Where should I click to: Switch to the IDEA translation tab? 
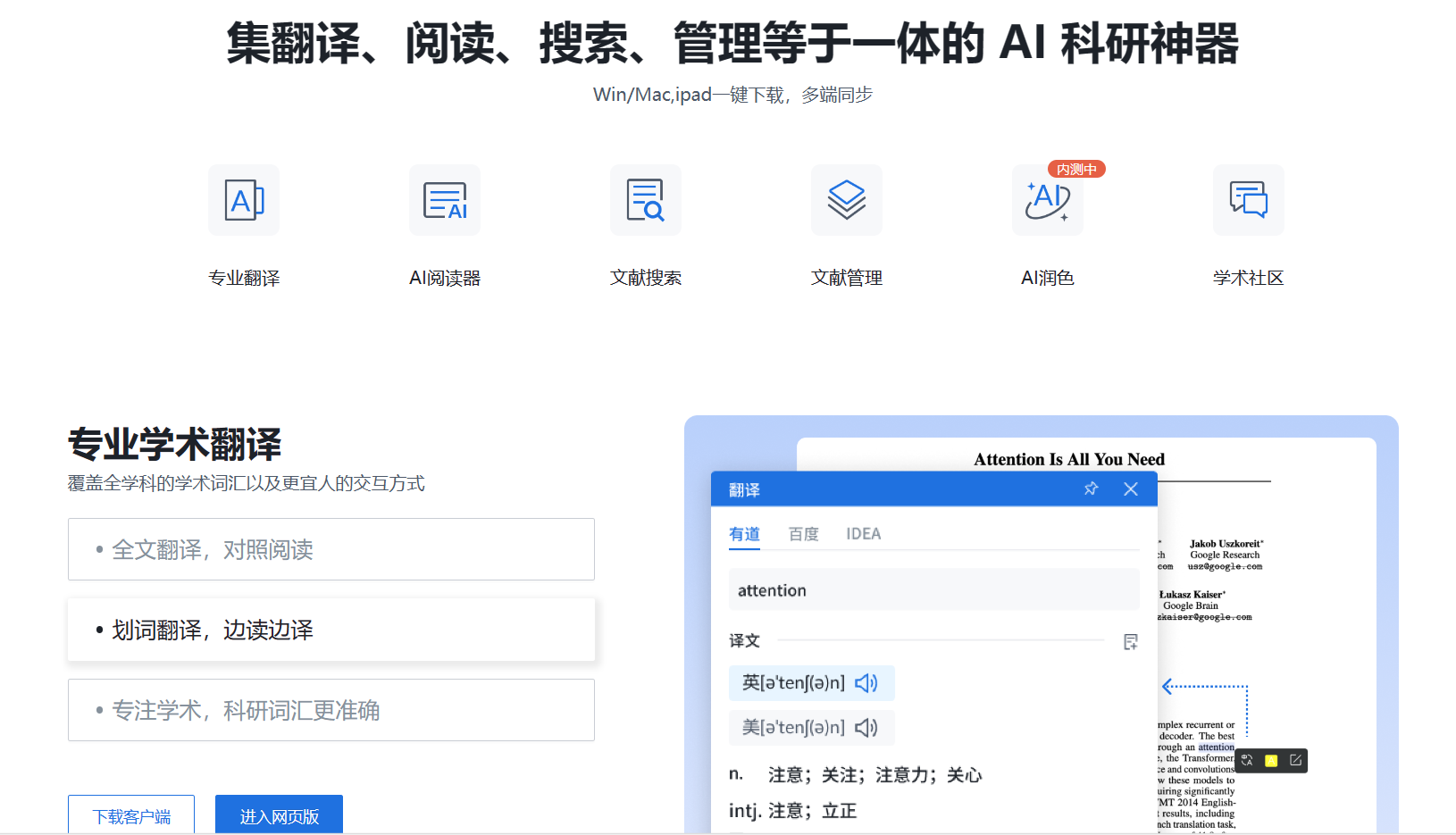(x=863, y=533)
